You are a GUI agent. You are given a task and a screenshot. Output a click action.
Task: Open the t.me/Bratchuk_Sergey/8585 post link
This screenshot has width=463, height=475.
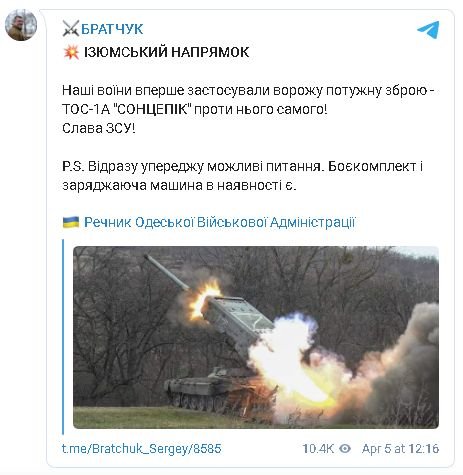[x=142, y=449]
